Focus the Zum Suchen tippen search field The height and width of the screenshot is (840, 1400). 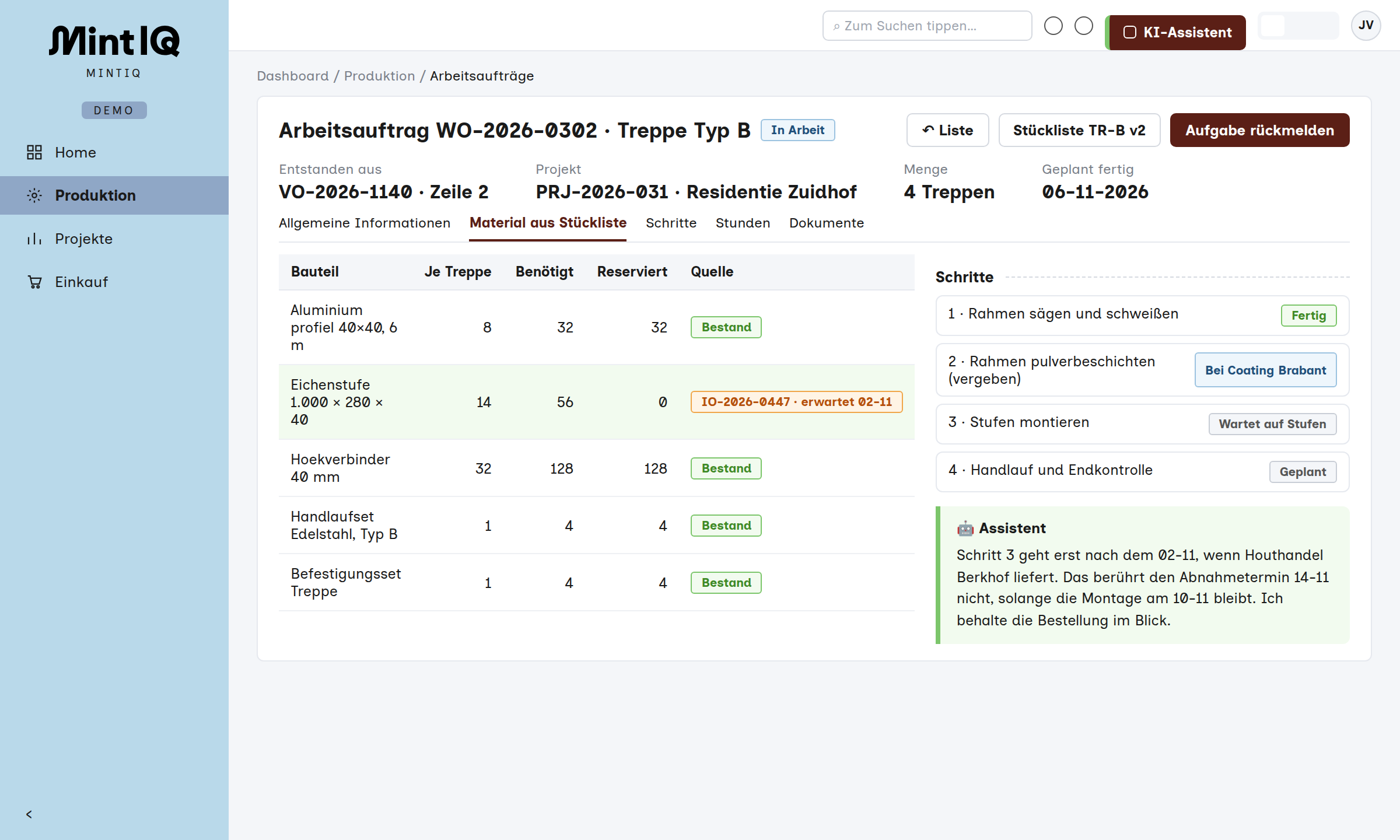[x=928, y=26]
